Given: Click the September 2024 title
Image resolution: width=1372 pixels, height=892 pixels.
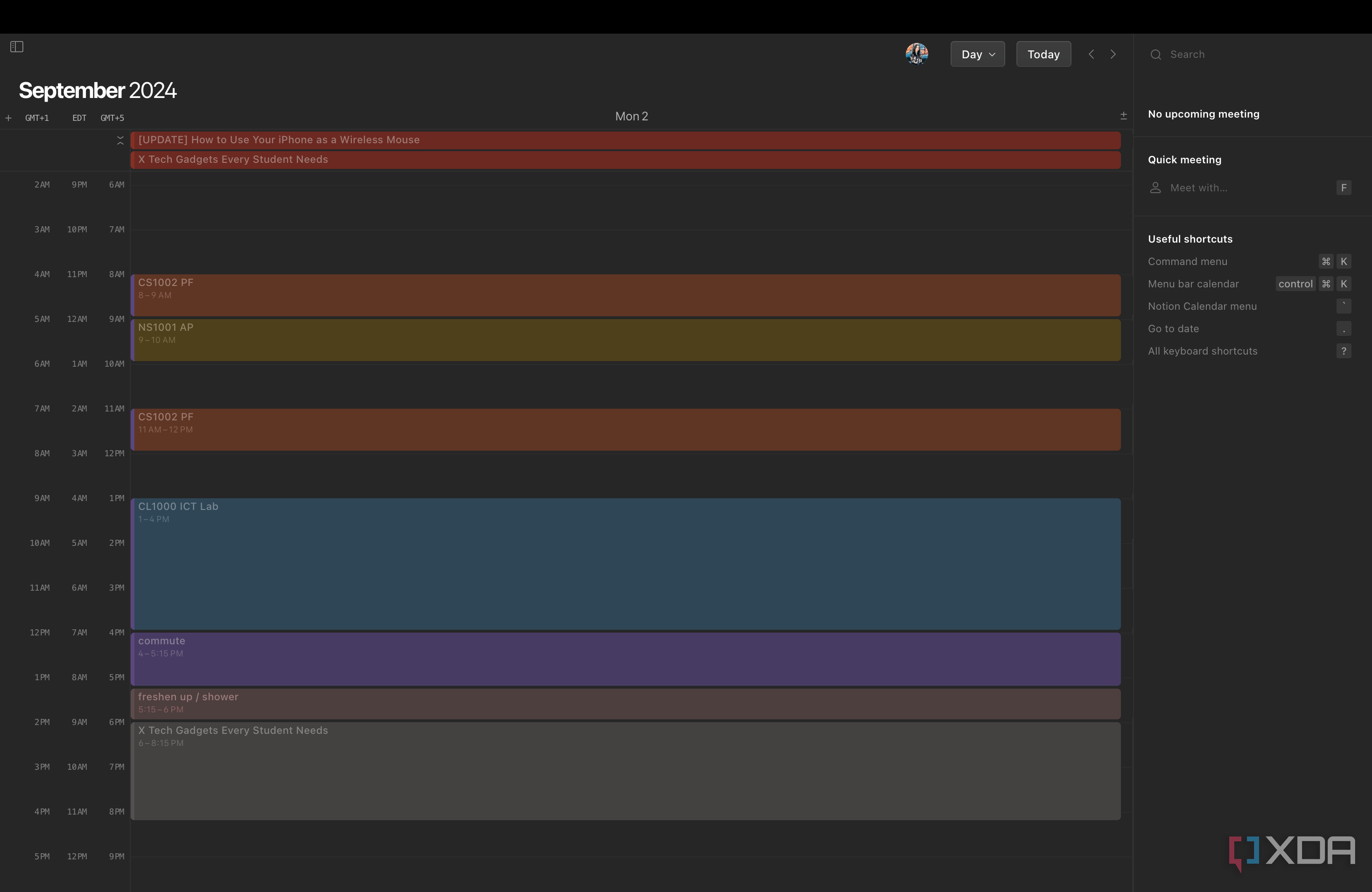Looking at the screenshot, I should pyautogui.click(x=98, y=91).
